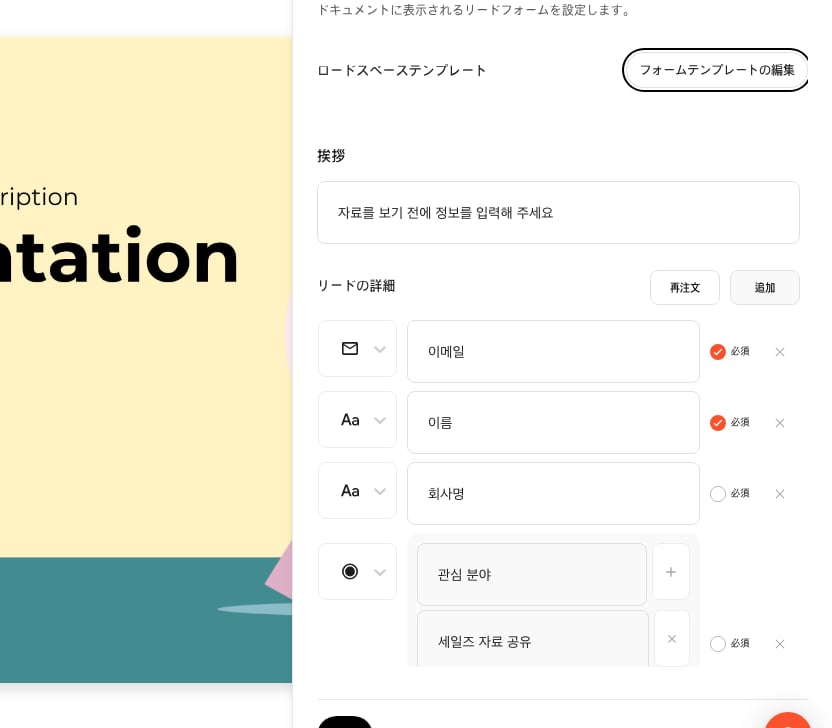The width and height of the screenshot is (832, 728).
Task: Click the 追加 add button
Action: point(765,288)
